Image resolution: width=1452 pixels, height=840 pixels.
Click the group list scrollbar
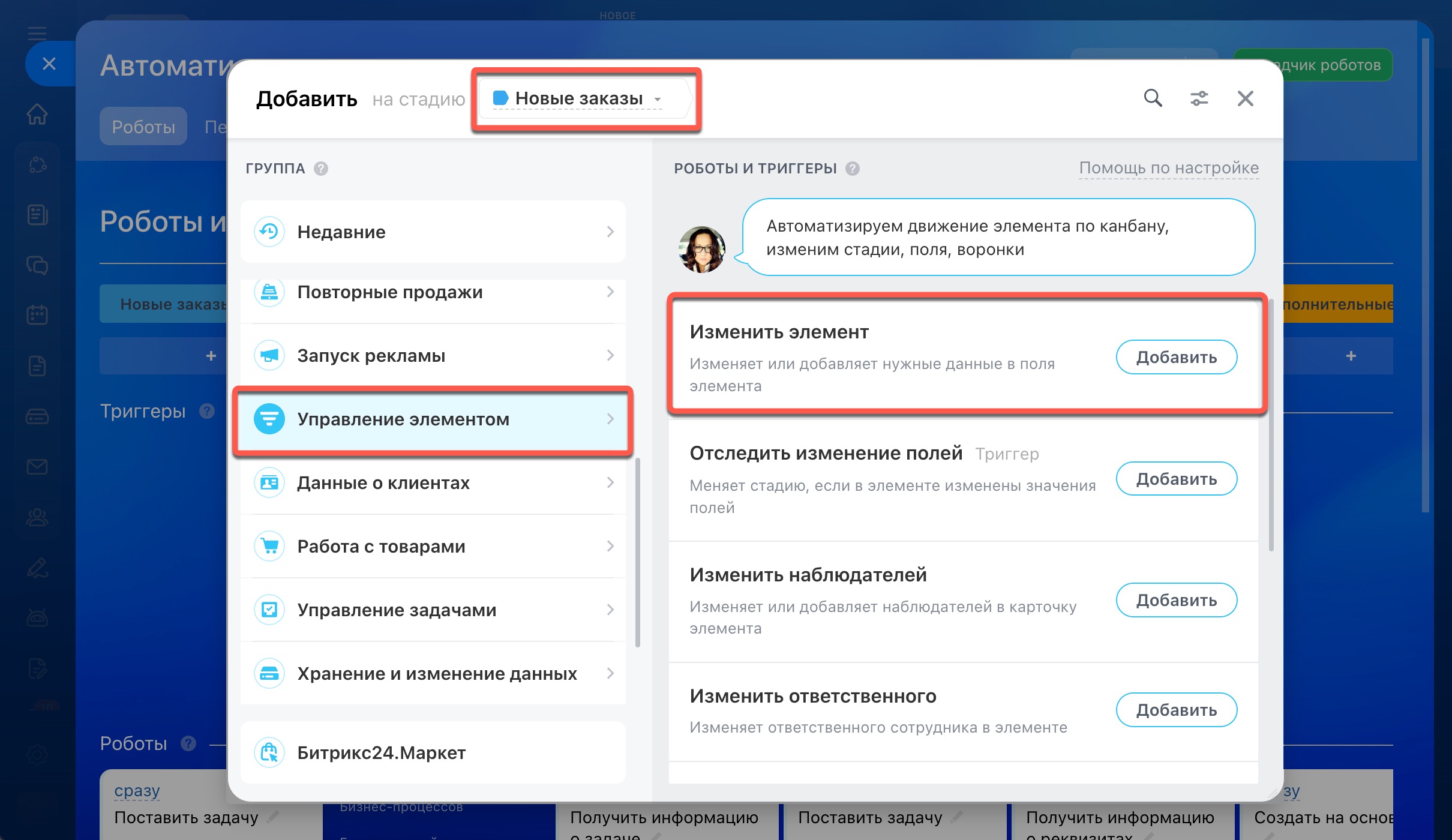(637, 552)
